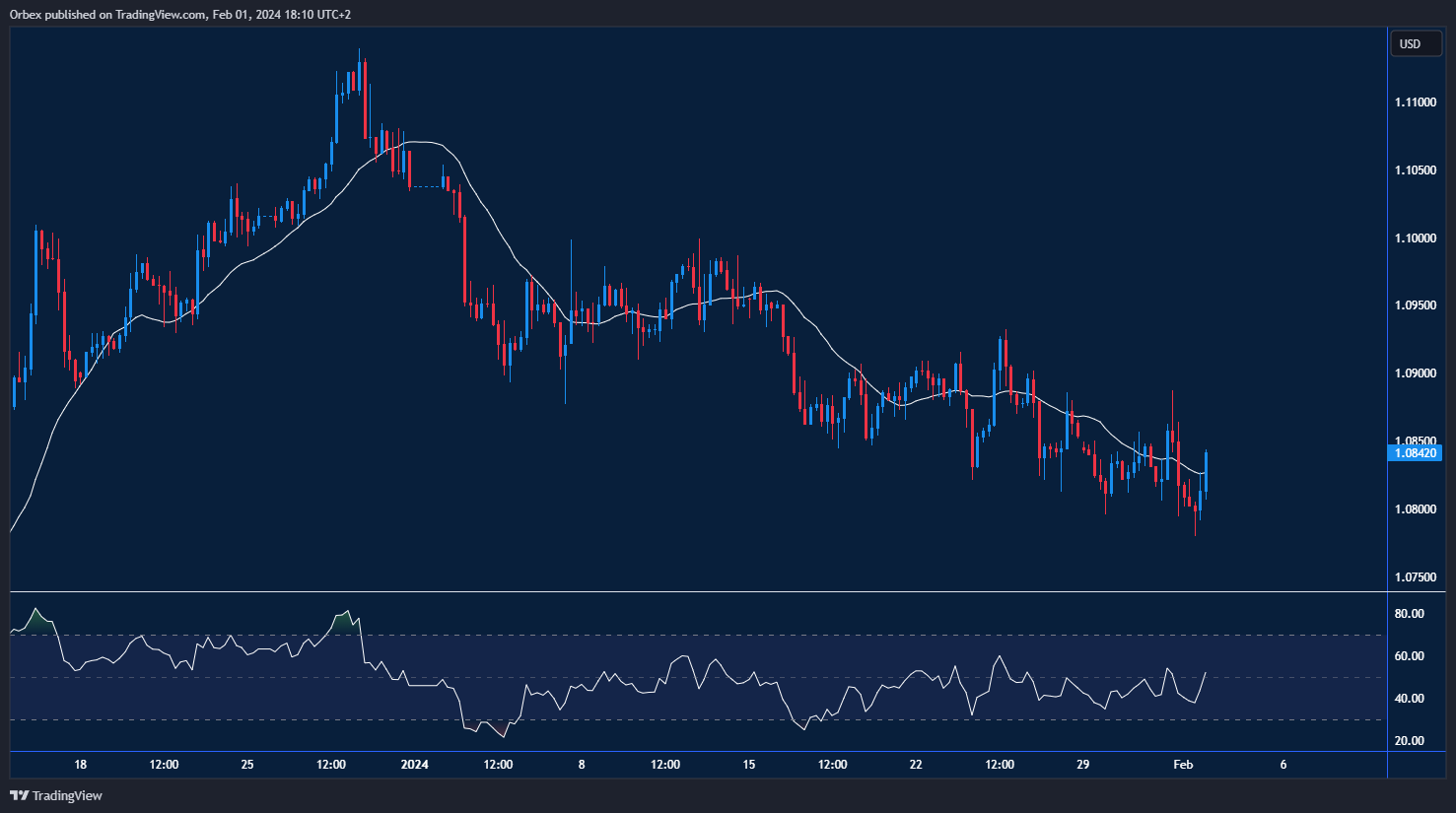Select the 1.10000 price axis label
This screenshot has height=813, width=1456.
[x=1415, y=238]
